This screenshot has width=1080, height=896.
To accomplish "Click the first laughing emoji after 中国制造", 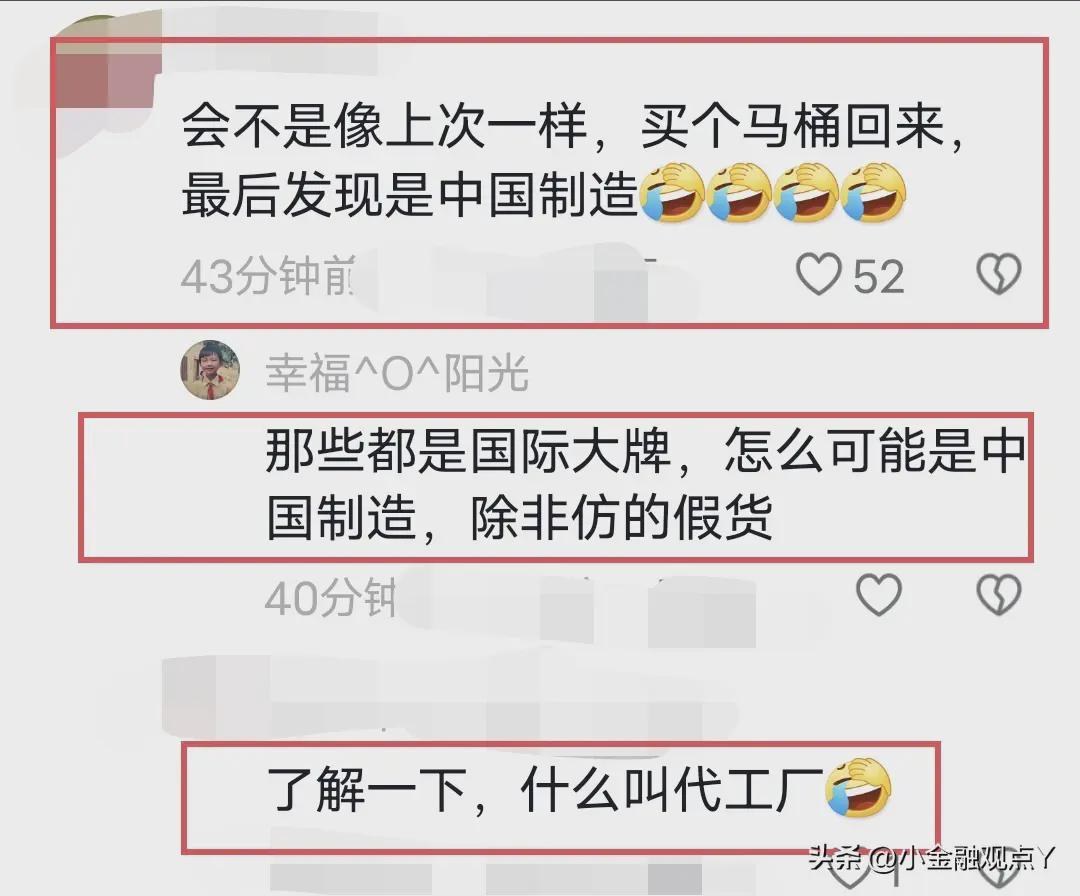I will pos(672,194).
